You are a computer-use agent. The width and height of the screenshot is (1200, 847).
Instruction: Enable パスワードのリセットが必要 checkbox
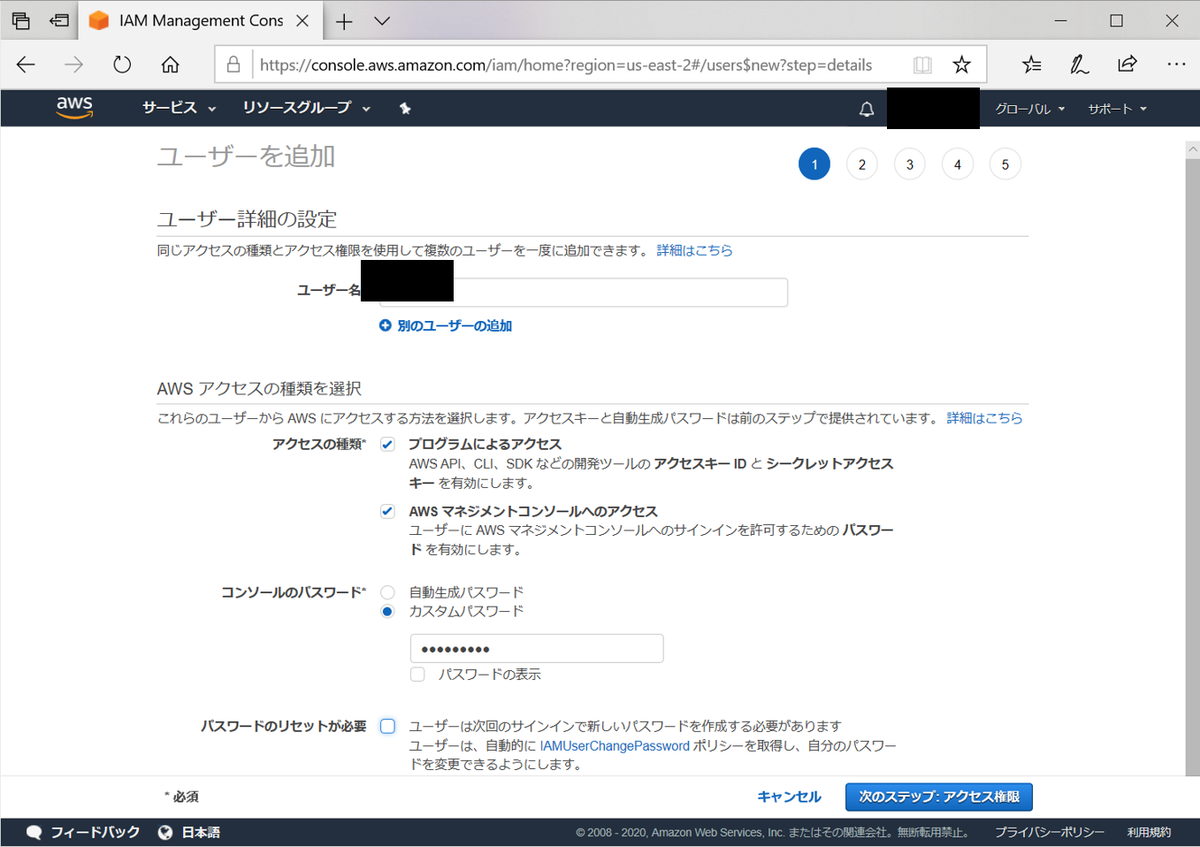[387, 726]
